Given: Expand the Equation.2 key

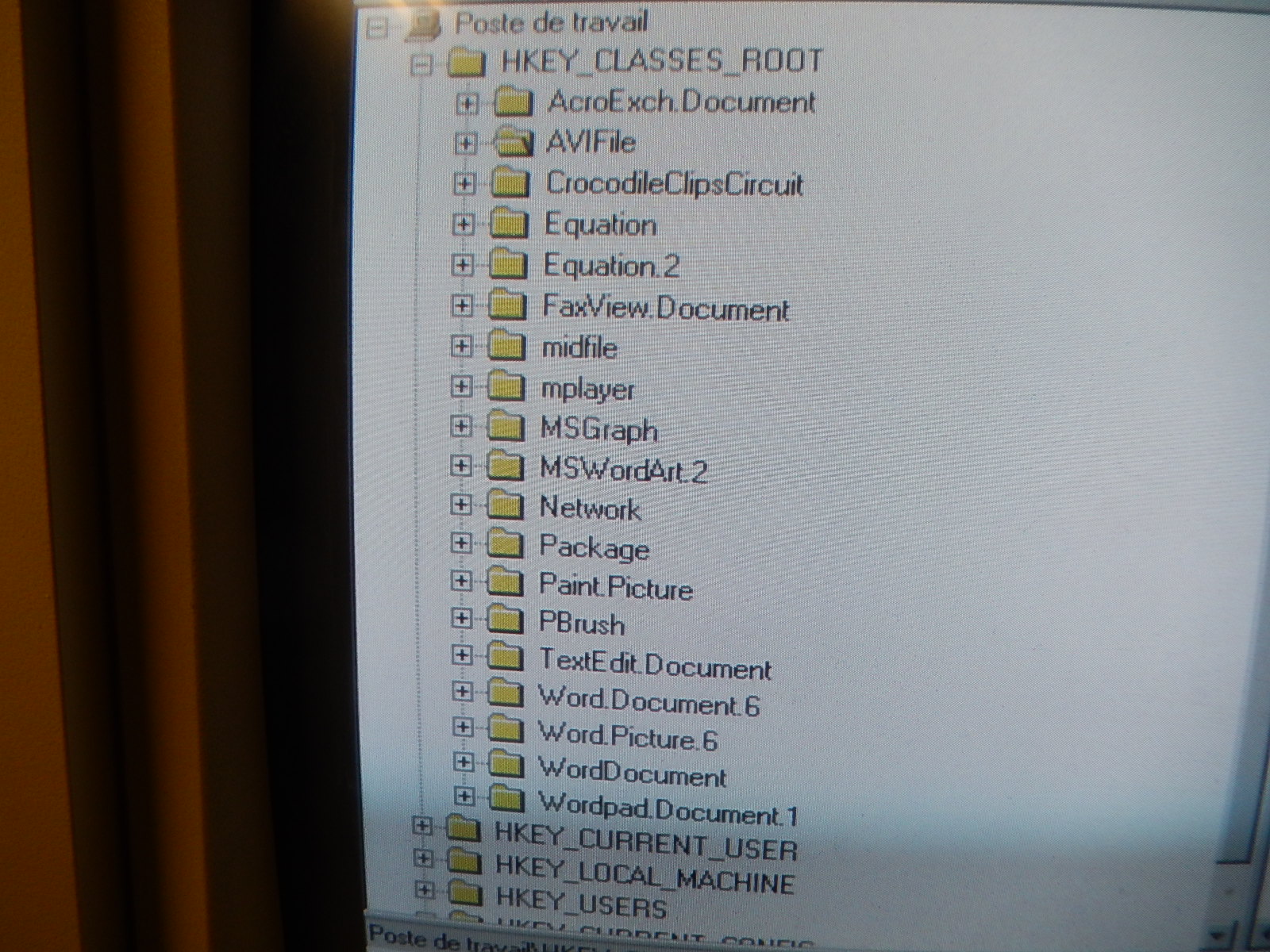Looking at the screenshot, I should pyautogui.click(x=462, y=265).
